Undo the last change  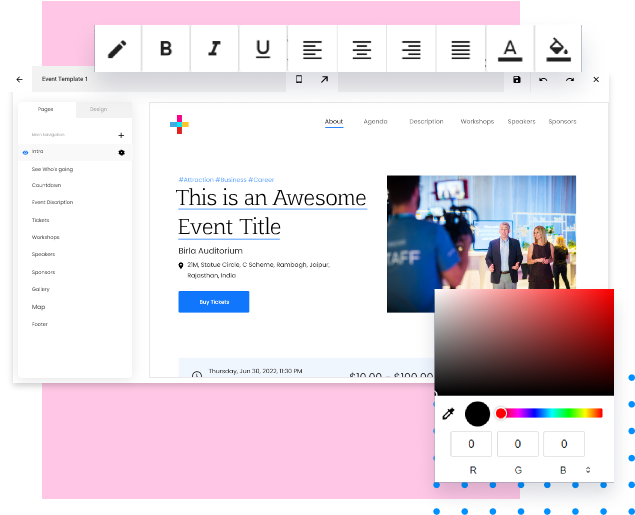pyautogui.click(x=543, y=79)
